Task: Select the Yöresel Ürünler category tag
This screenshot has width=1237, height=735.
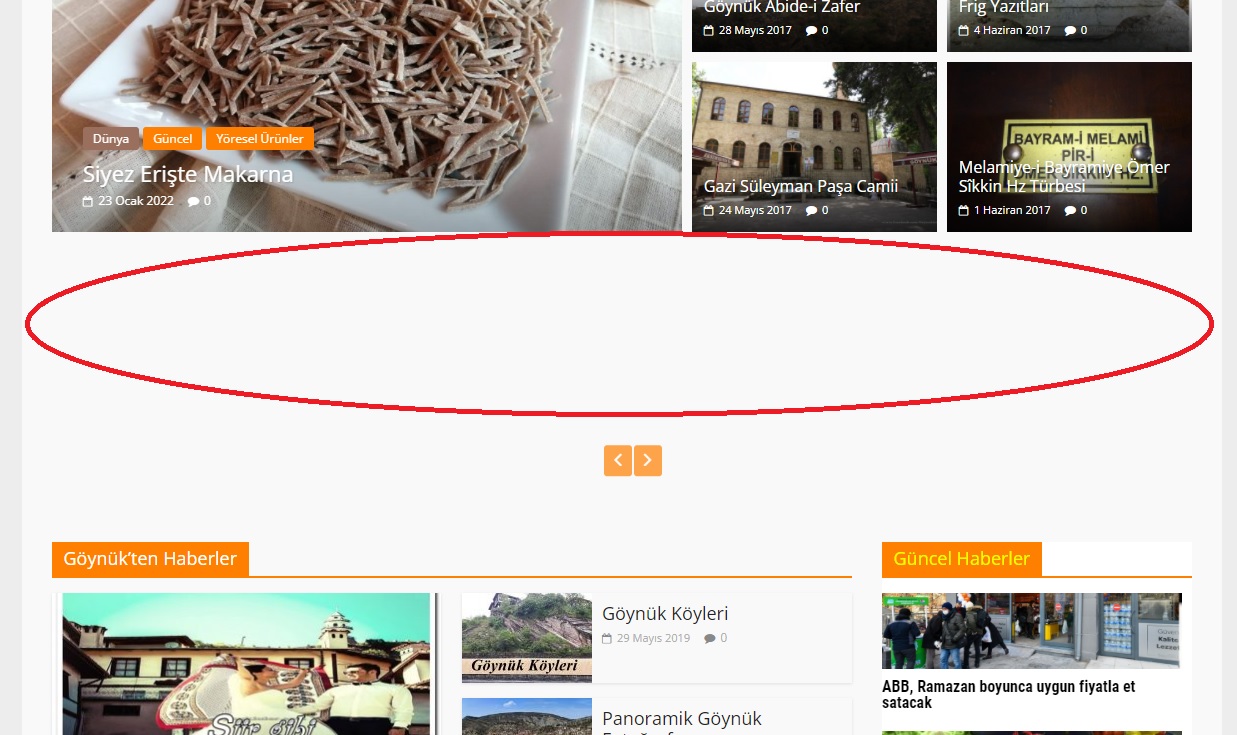Action: pos(260,139)
